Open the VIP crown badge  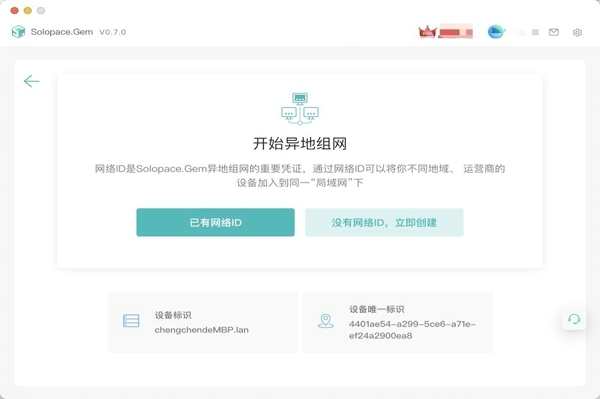point(427,32)
